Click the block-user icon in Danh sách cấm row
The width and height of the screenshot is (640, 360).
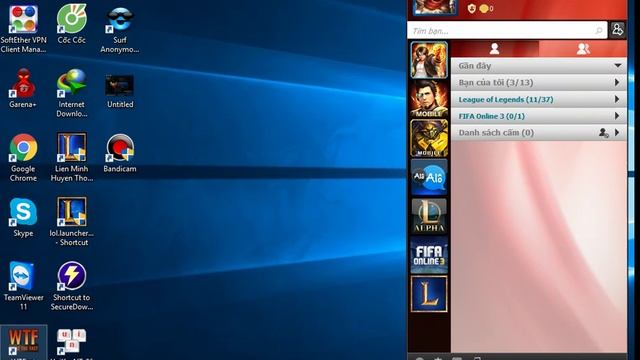[603, 133]
